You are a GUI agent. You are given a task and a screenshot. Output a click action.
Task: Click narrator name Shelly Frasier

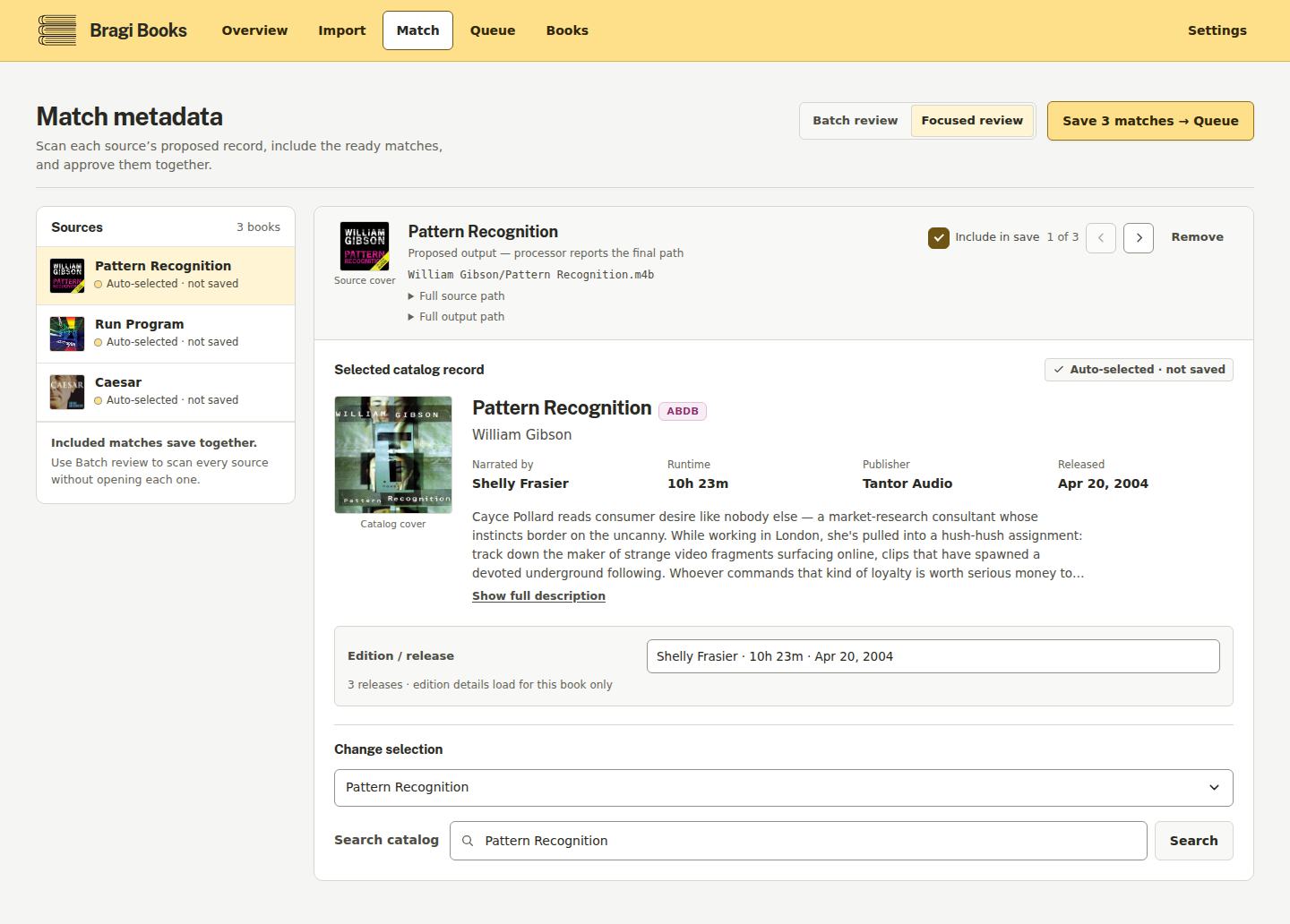(520, 483)
